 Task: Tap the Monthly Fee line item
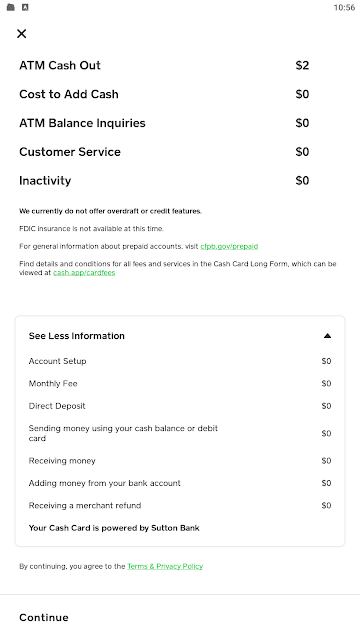tap(180, 384)
